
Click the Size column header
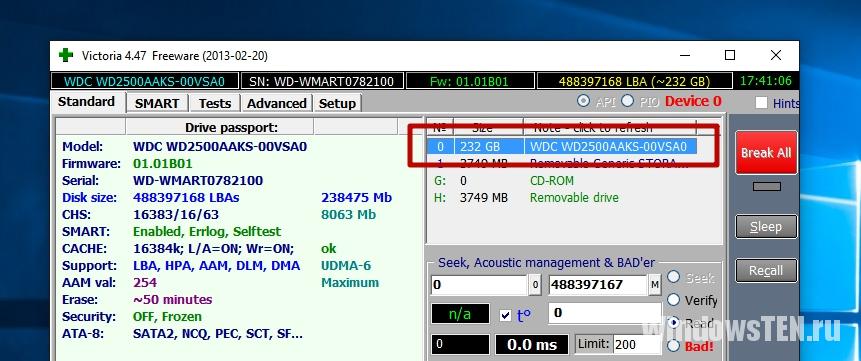point(488,127)
